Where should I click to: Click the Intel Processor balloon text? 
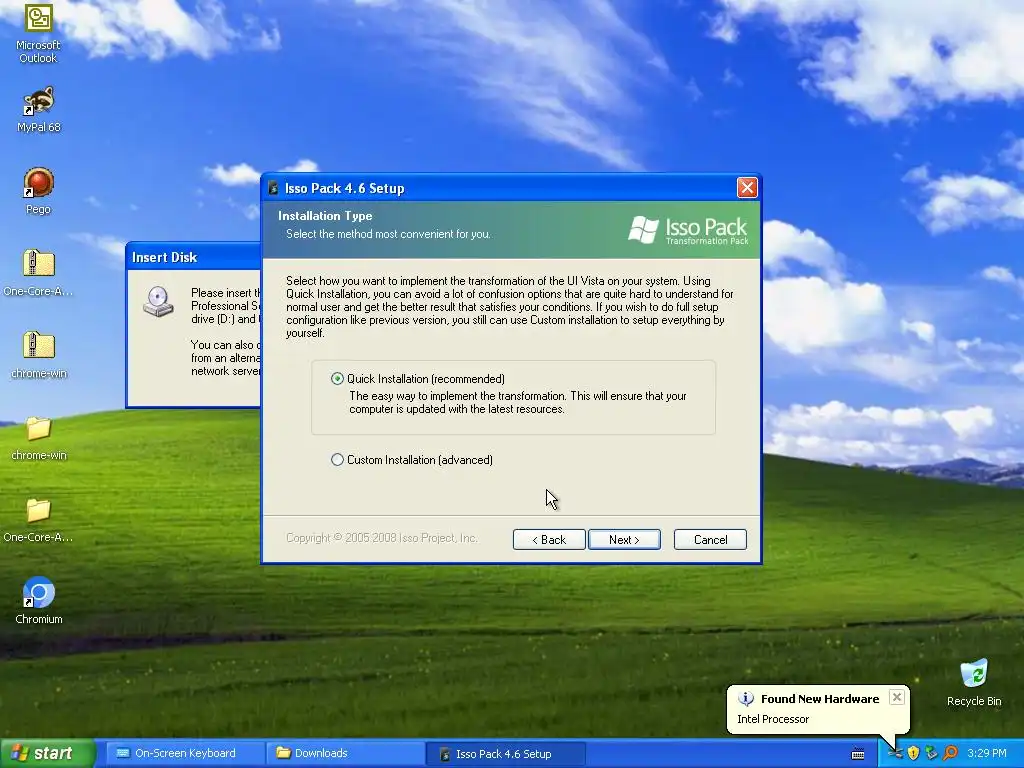click(x=773, y=719)
